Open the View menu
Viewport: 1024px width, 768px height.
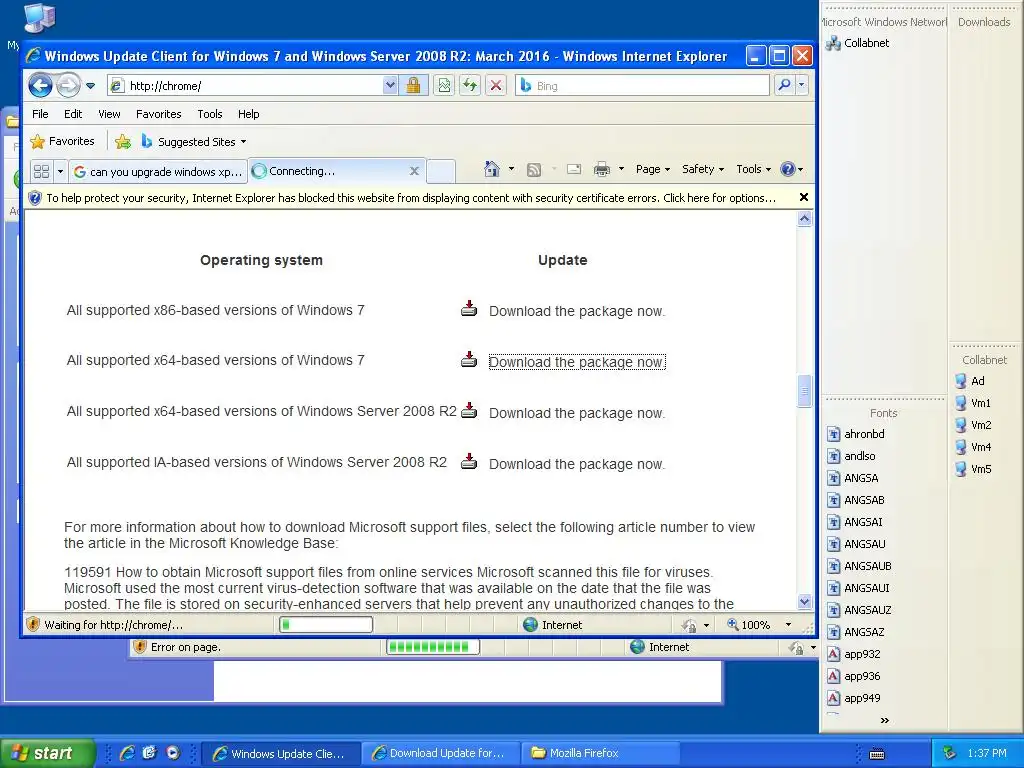(109, 114)
